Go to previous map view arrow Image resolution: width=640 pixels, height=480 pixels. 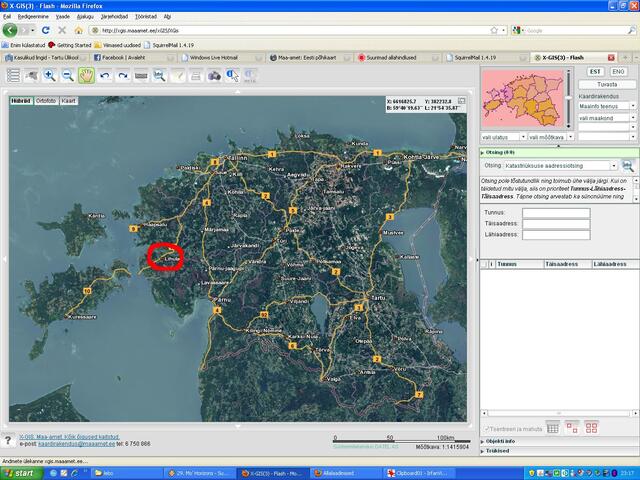click(x=105, y=76)
